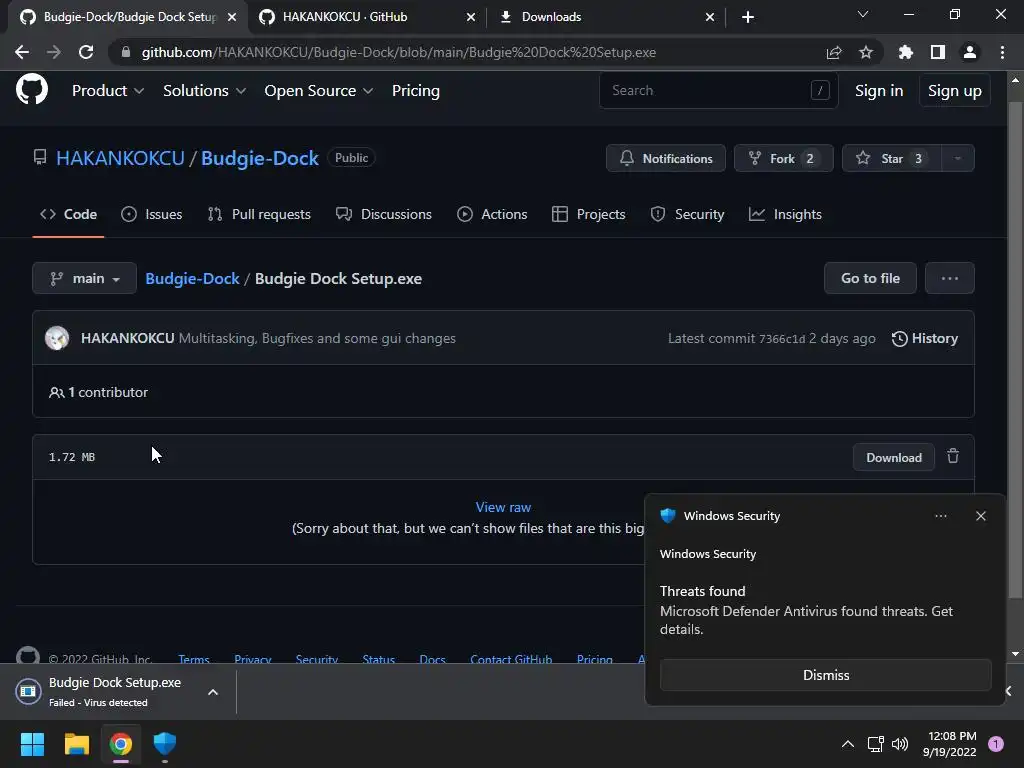Focus the GitHub search field
Screen dimensions: 1024x768
718,90
